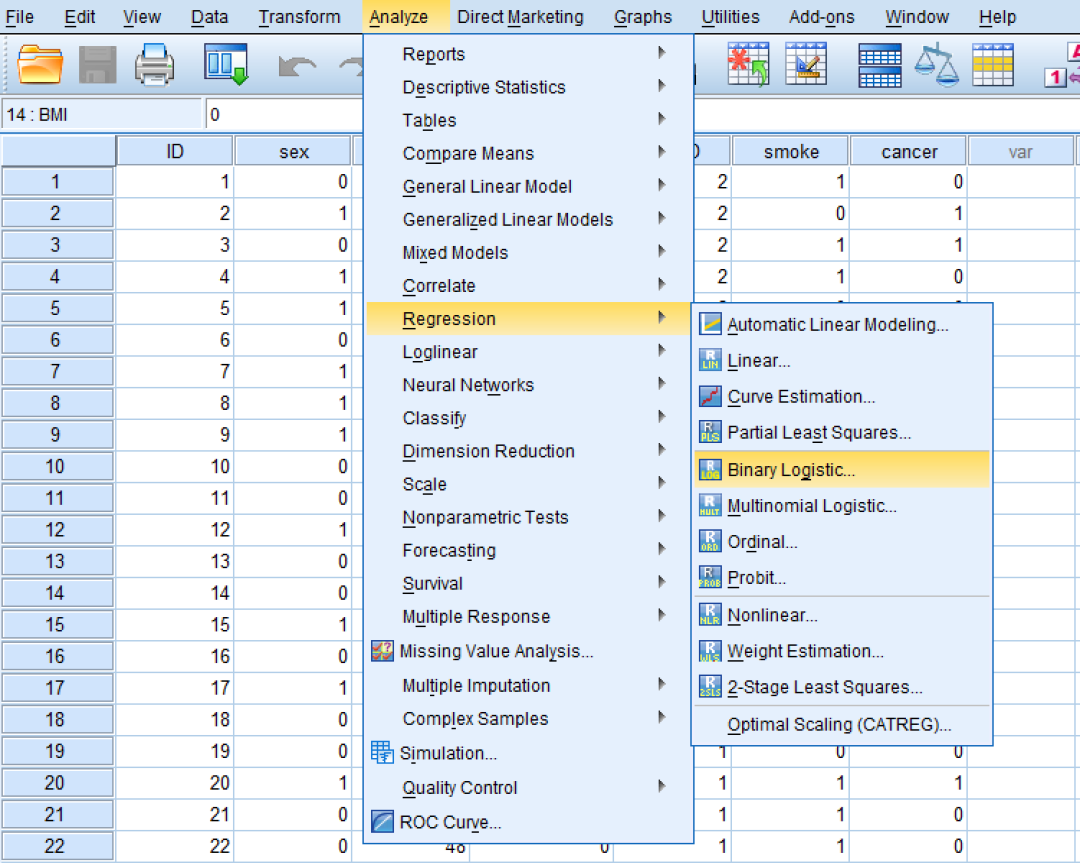1080x863 pixels.
Task: Open the Edit menu
Action: [80, 17]
